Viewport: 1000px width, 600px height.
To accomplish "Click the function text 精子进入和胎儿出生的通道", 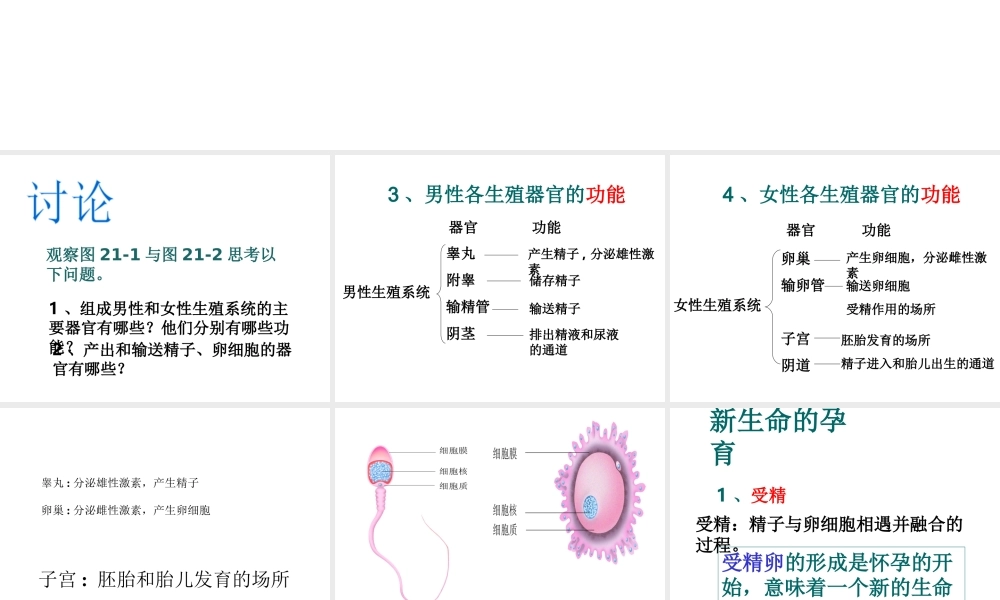I will pos(918,364).
